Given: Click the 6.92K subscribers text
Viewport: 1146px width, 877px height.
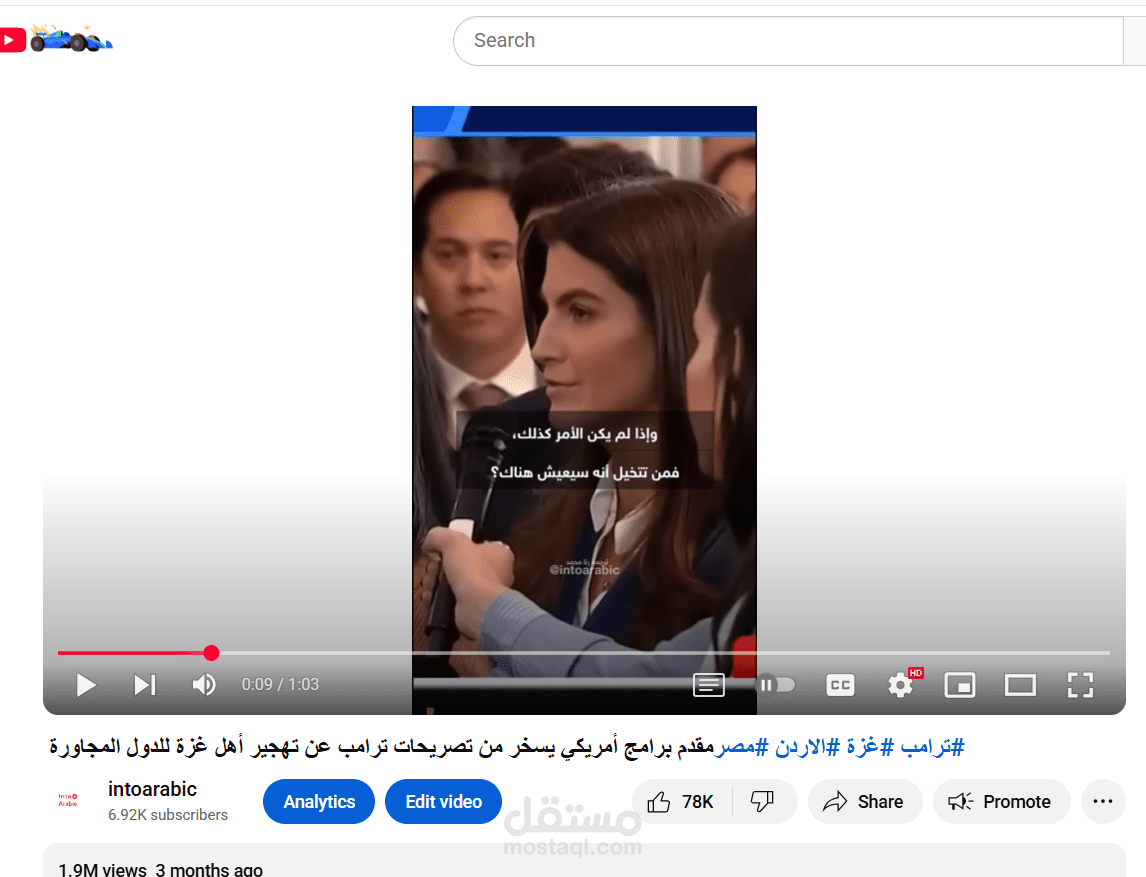Looking at the screenshot, I should [168, 815].
